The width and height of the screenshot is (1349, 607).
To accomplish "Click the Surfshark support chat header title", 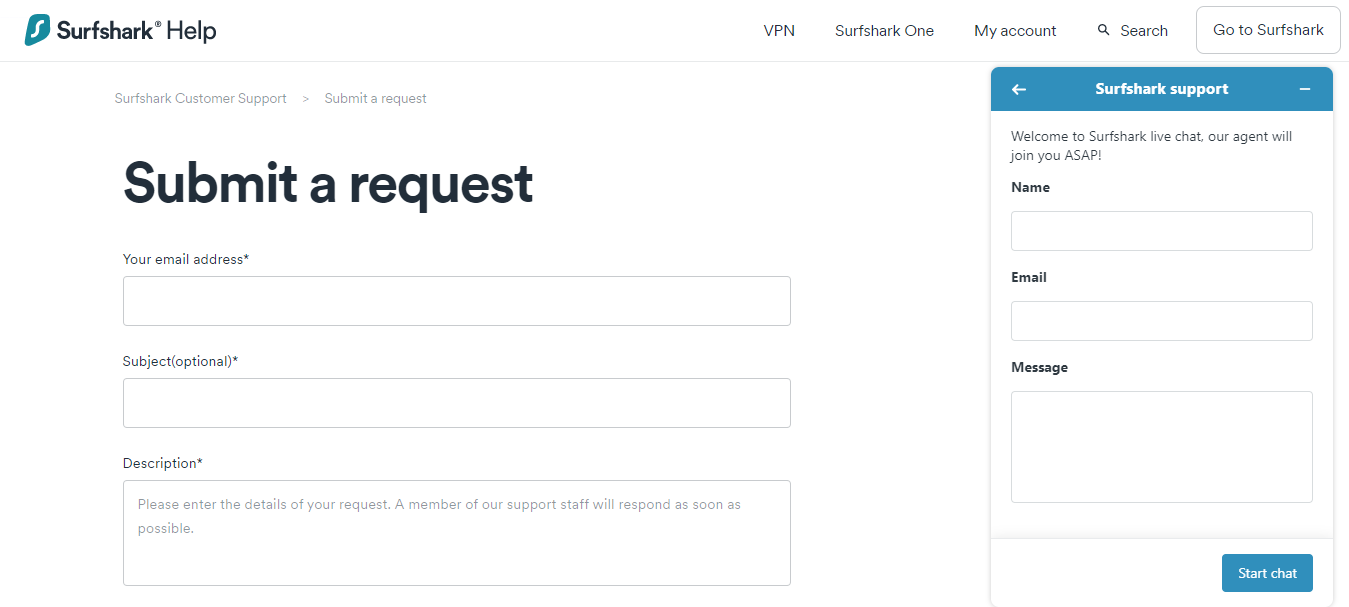I will 1162,89.
